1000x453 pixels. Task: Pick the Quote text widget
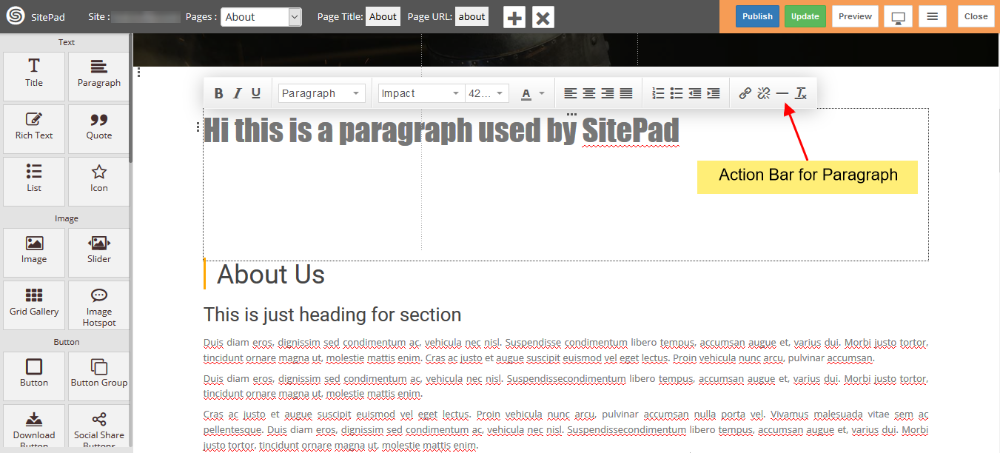click(99, 126)
